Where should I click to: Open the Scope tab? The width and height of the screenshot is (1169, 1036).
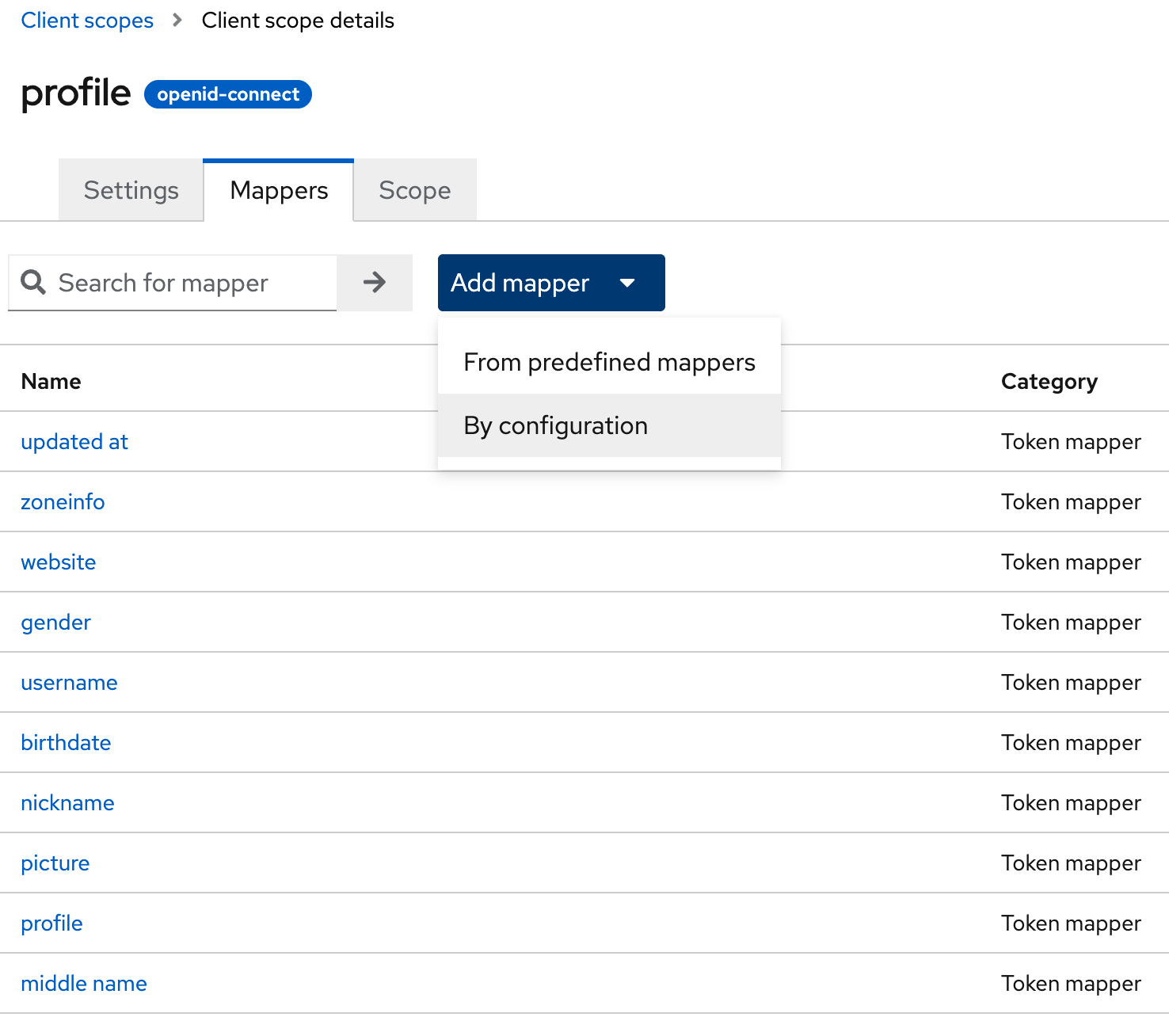[414, 190]
